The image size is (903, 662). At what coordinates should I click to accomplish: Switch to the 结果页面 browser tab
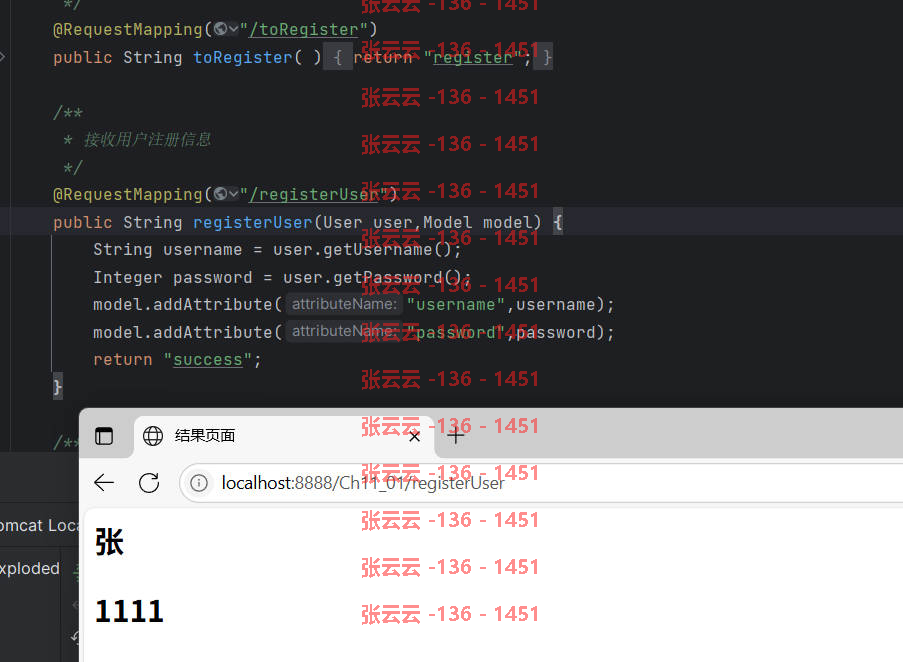click(x=204, y=436)
